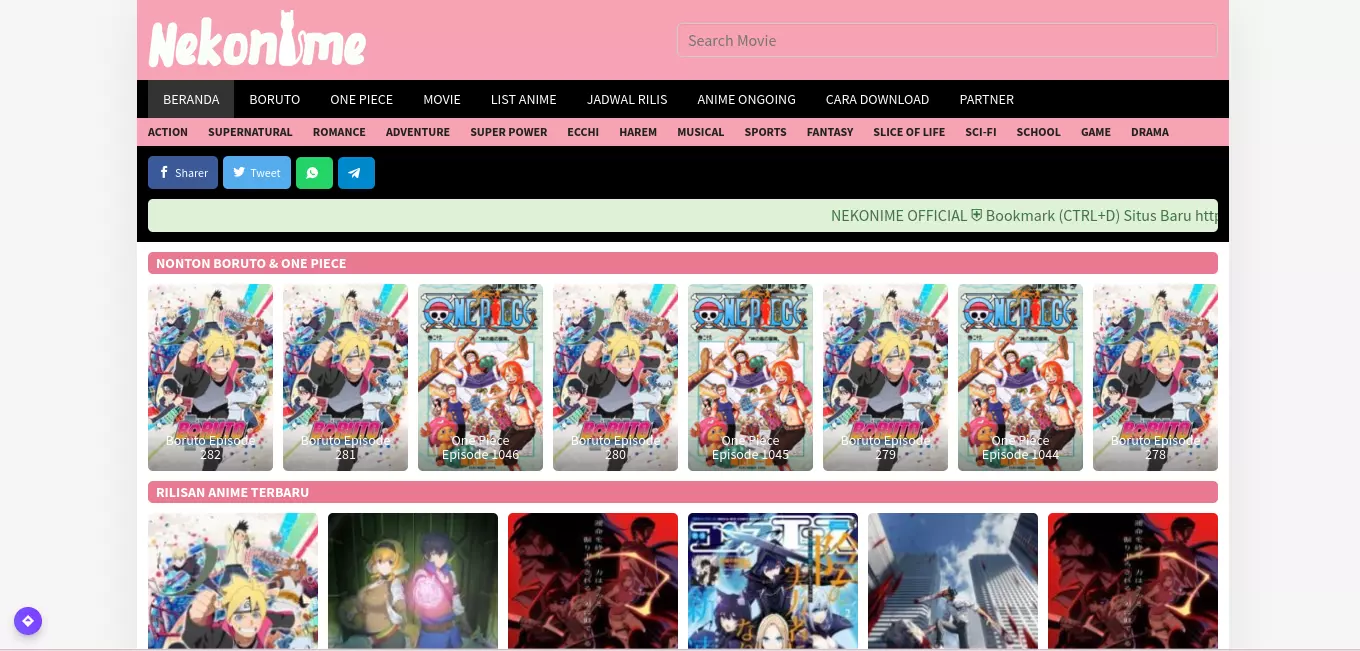Open the Anime Ongoing menu item
Screen dimensions: 1360x651
tap(747, 99)
